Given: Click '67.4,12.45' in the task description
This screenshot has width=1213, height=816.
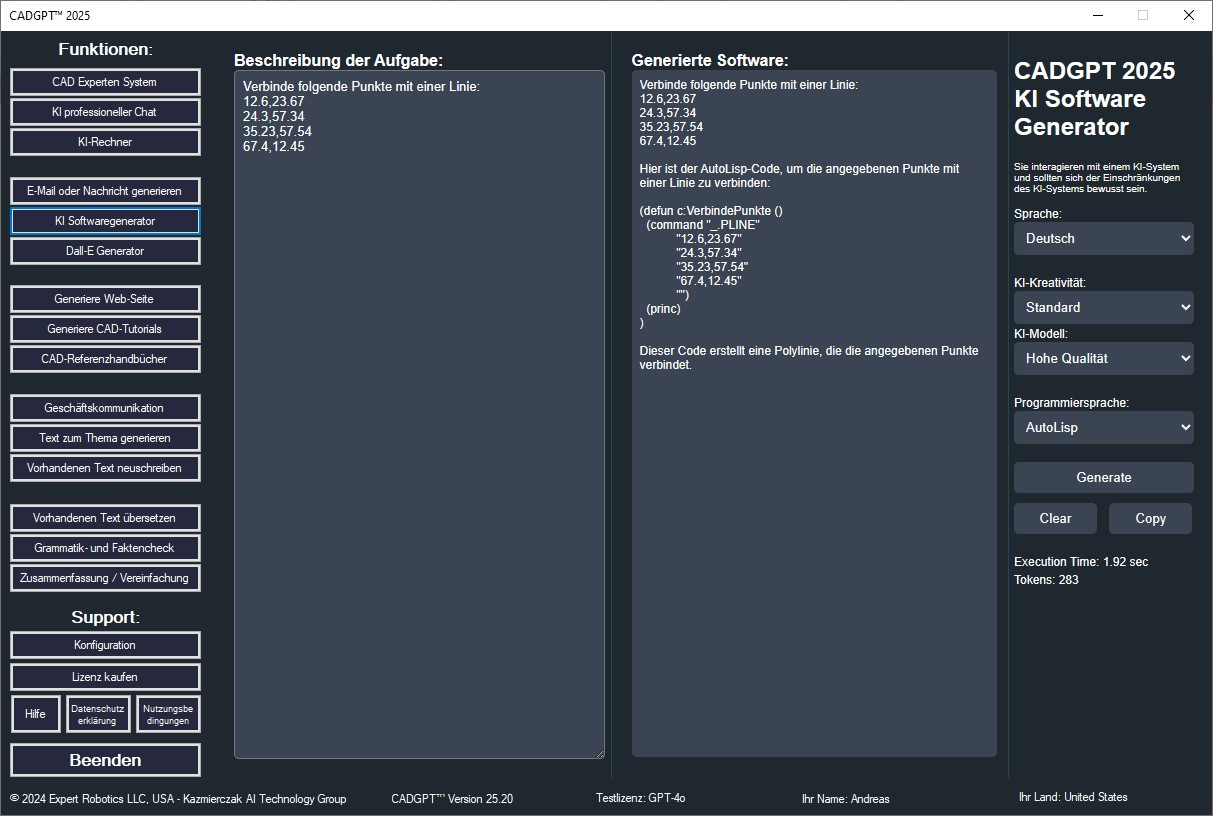Looking at the screenshot, I should [274, 146].
